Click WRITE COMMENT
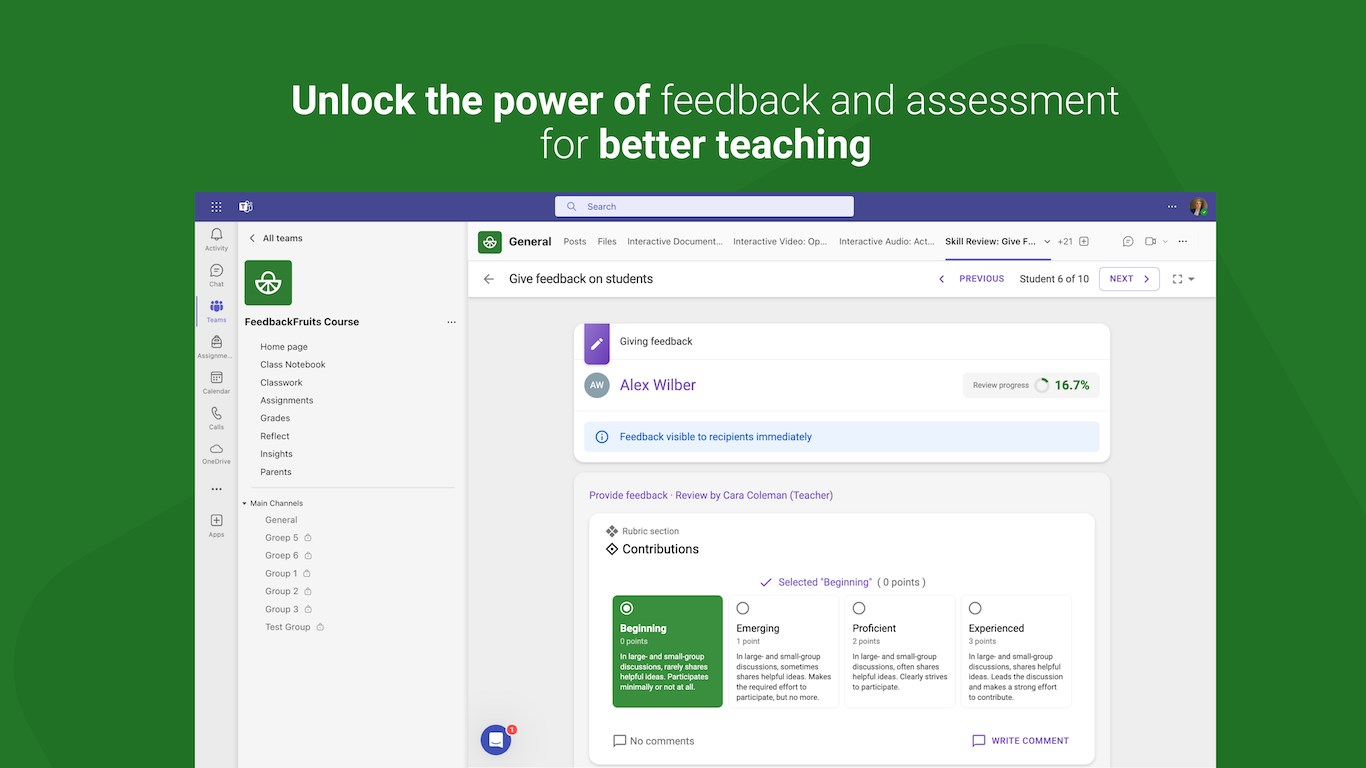 tap(1020, 741)
